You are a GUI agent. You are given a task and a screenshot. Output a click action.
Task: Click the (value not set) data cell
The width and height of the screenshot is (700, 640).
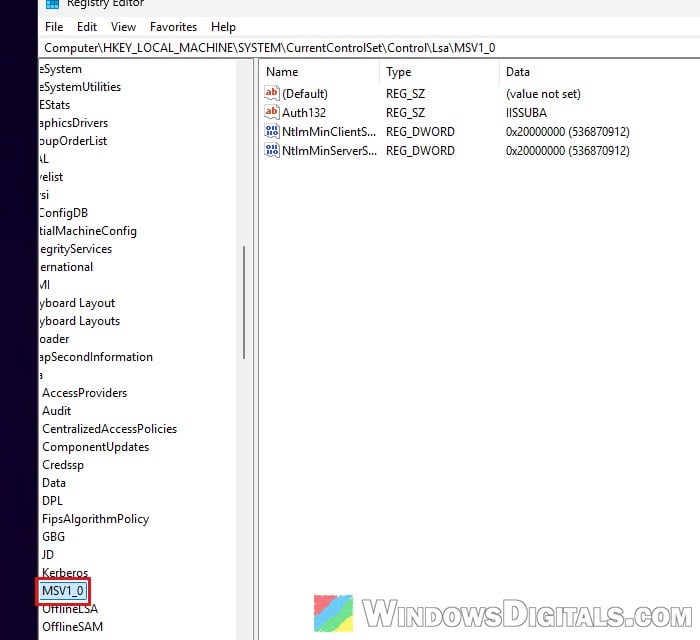[x=543, y=94]
